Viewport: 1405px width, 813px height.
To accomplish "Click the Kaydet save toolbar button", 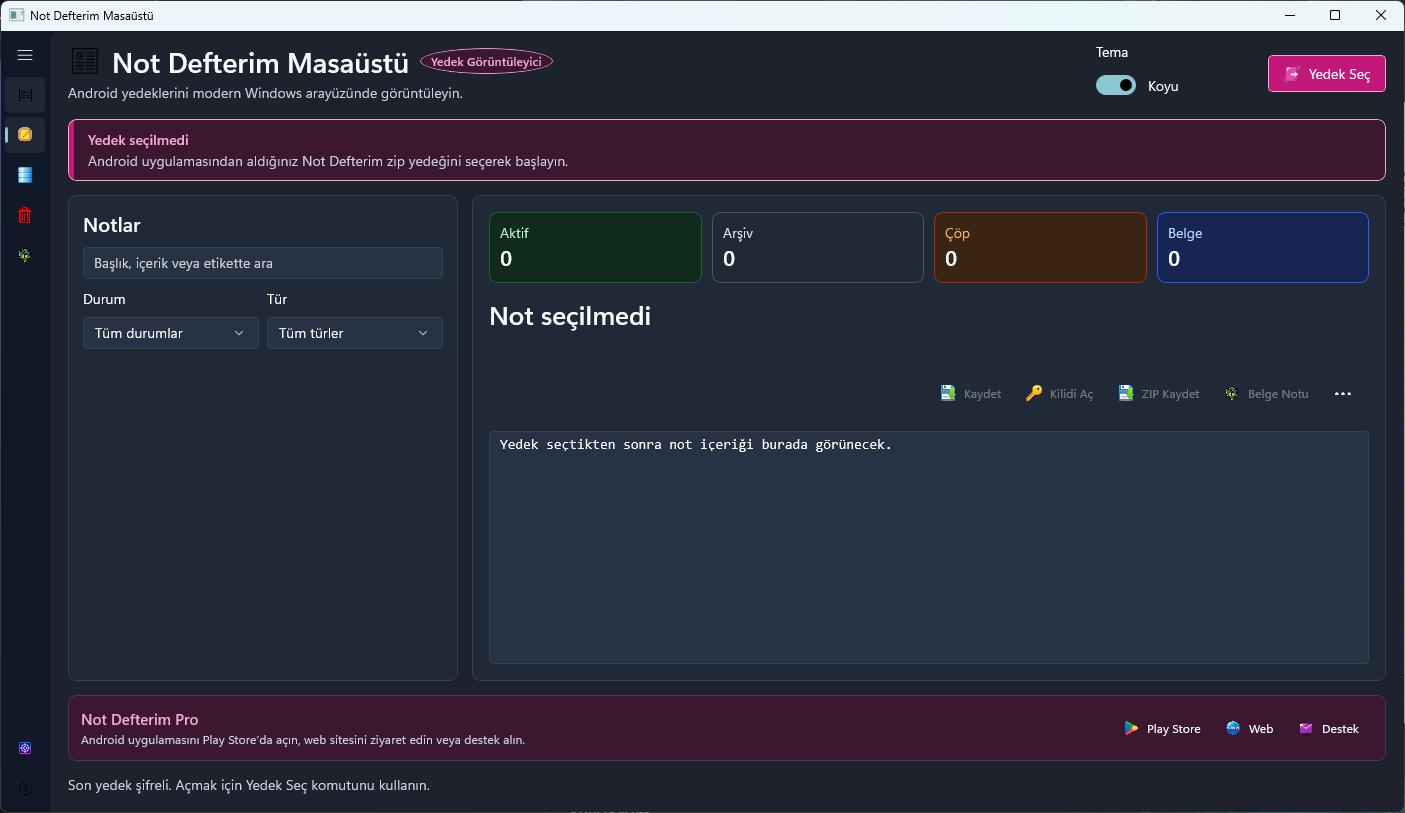I will 971,394.
